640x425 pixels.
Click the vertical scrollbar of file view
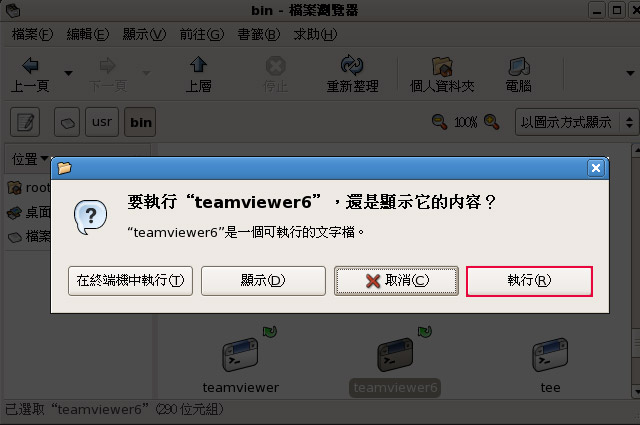(x=636, y=271)
